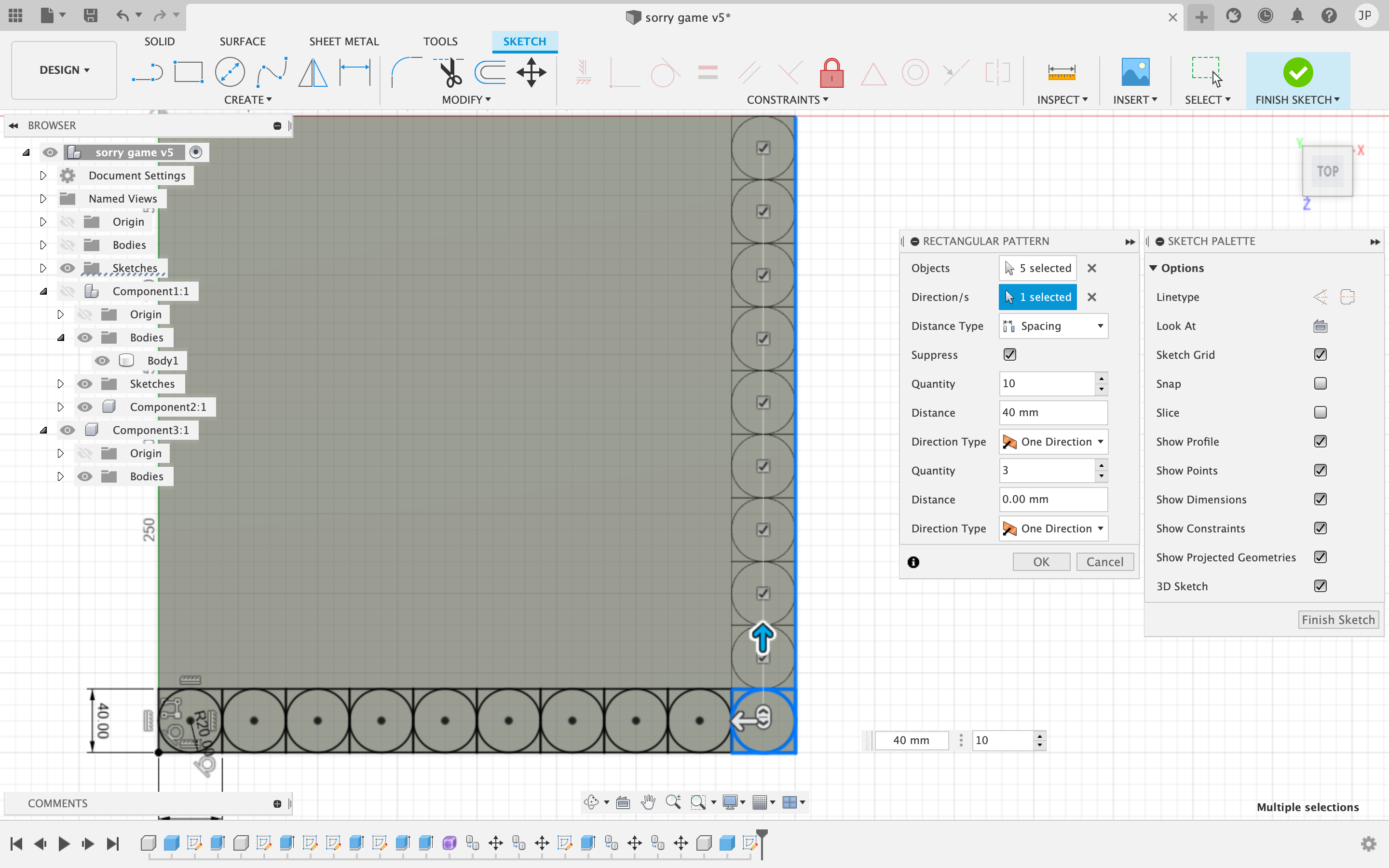Apply the Fix/Unfix lock constraint
1389x868 pixels.
pyautogui.click(x=831, y=73)
